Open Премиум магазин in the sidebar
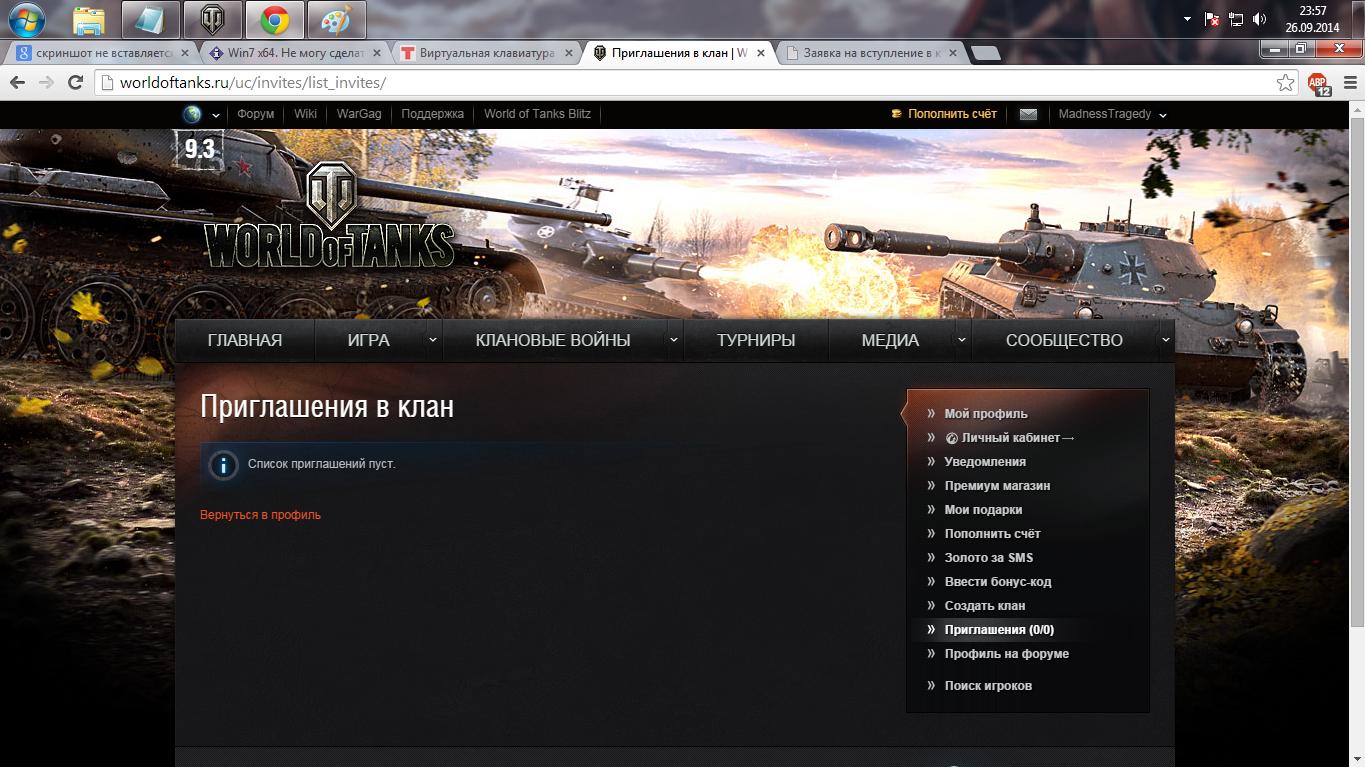Viewport: 1365px width, 767px height. pos(997,486)
